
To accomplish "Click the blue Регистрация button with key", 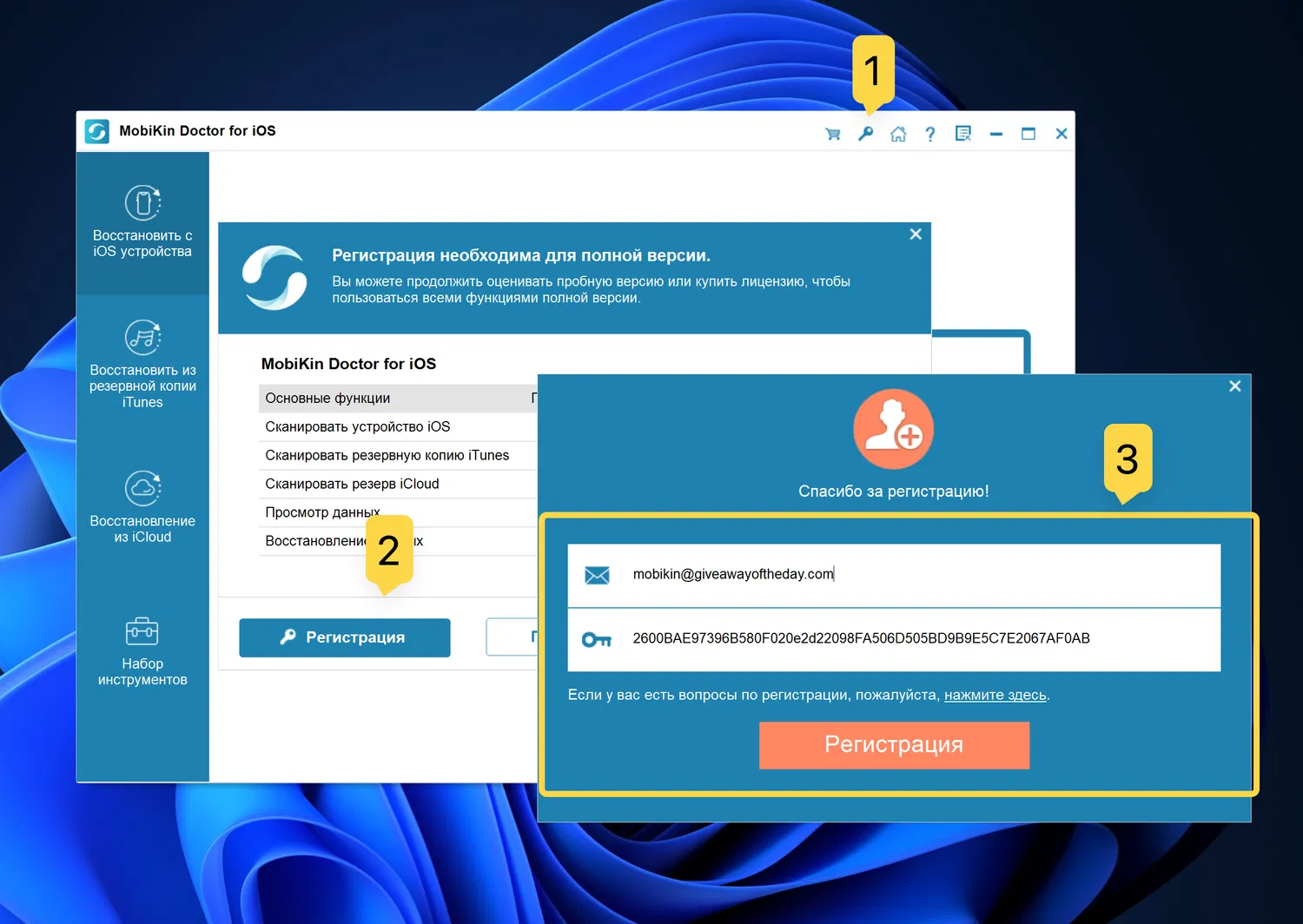I will pos(345,637).
